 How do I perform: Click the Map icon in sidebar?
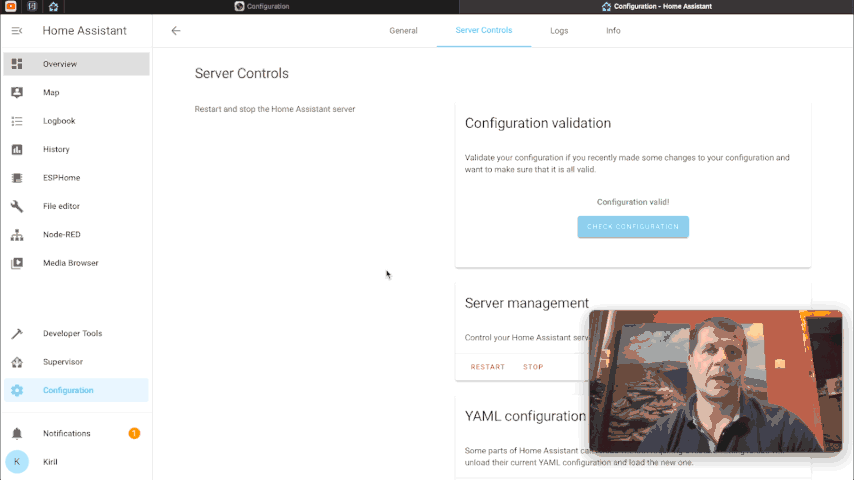(17, 92)
